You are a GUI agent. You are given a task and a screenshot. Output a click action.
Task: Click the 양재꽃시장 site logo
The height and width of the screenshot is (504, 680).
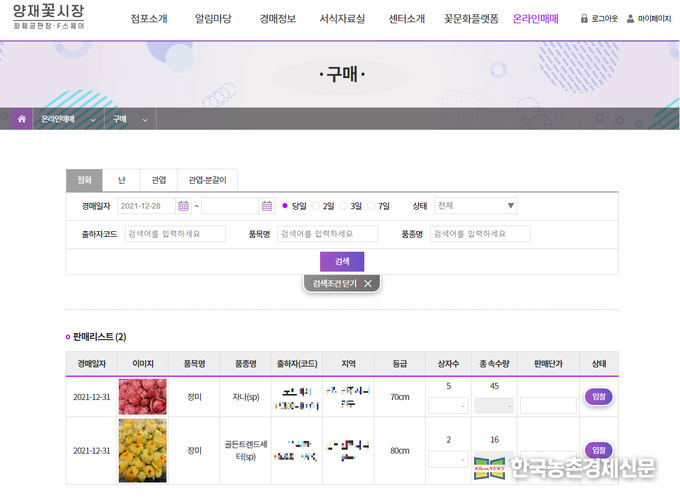coord(49,16)
